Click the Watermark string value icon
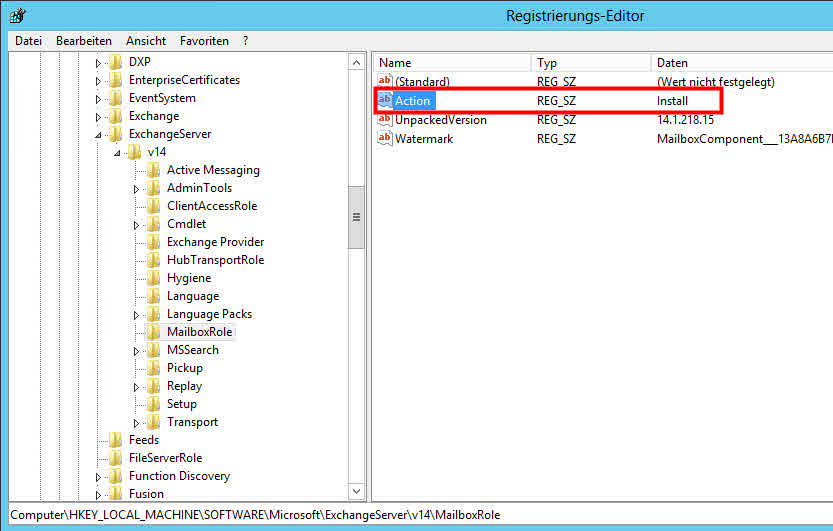This screenshot has height=531, width=833. tap(385, 139)
